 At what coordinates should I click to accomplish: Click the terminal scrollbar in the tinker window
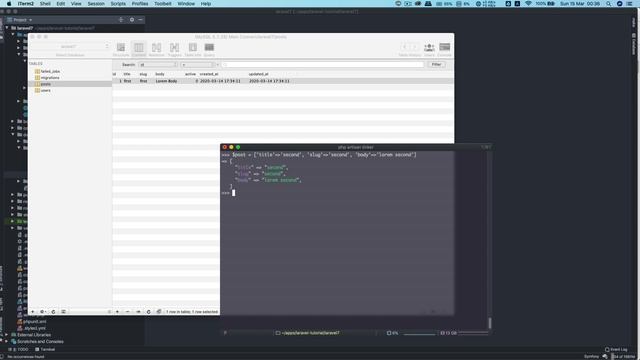tap(490, 323)
